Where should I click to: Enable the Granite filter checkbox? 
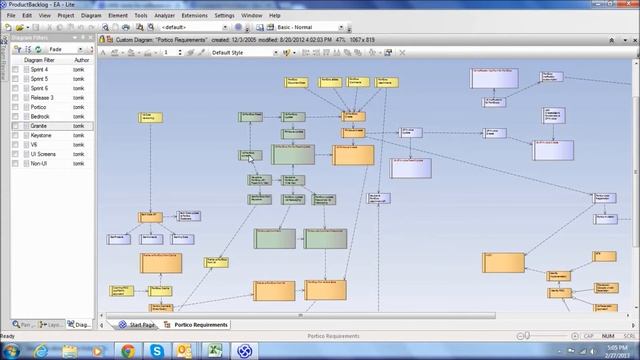16,126
